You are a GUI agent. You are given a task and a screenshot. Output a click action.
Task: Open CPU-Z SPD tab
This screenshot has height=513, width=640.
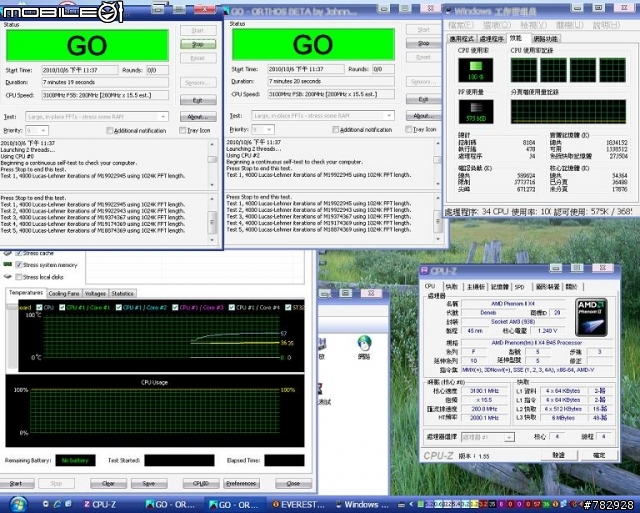coord(520,287)
